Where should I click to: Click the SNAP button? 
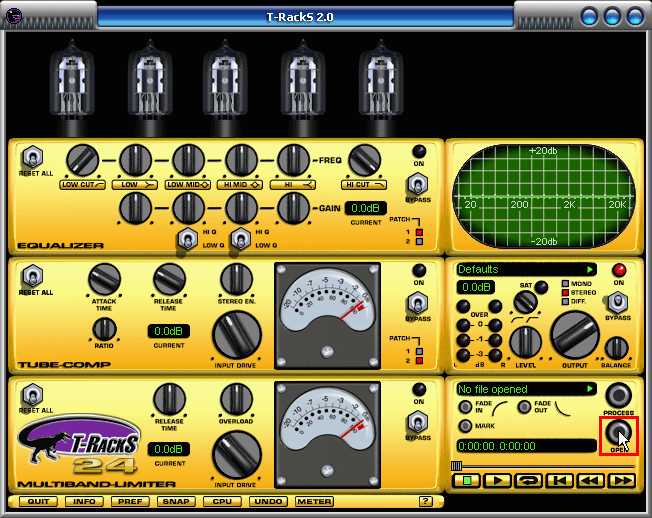(x=176, y=501)
